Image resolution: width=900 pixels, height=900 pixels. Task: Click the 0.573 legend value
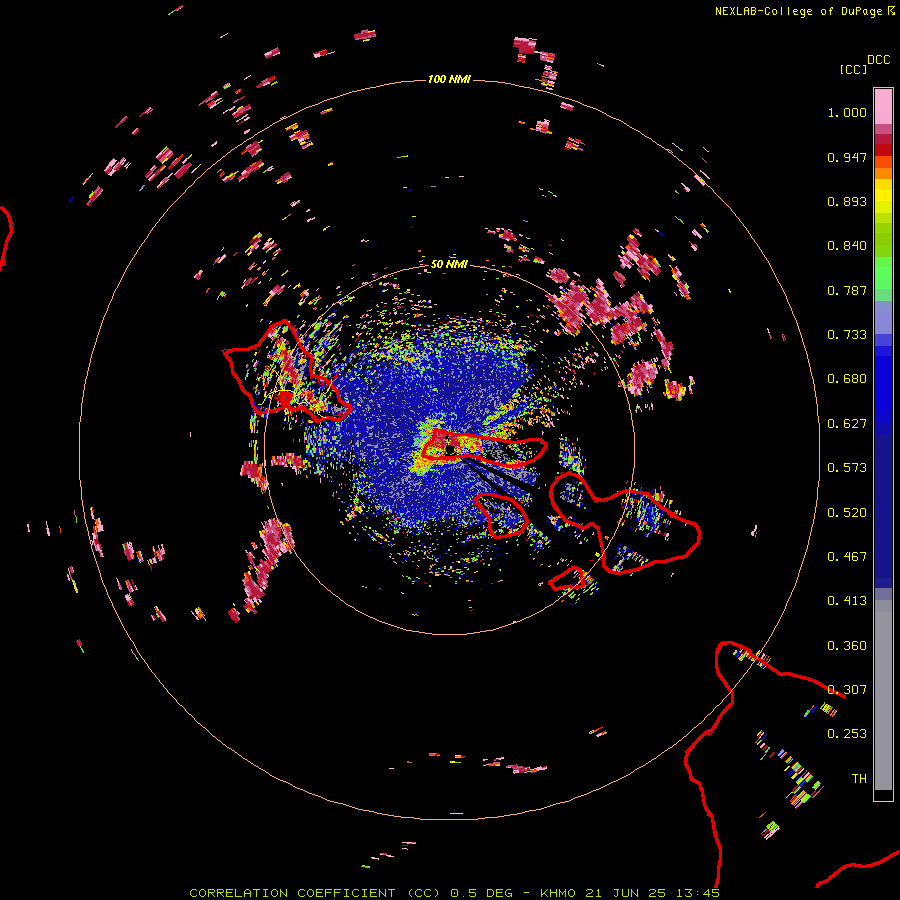pyautogui.click(x=847, y=468)
